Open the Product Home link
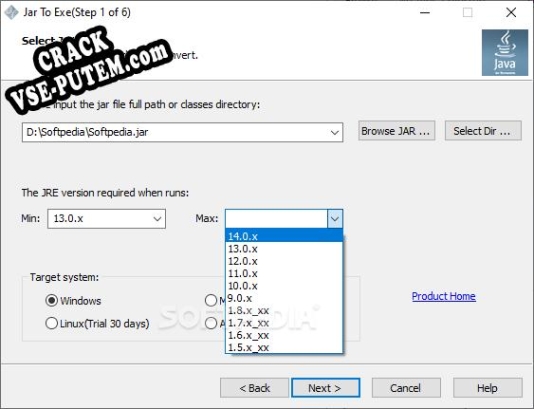Viewport: 534px width, 409px height. click(443, 296)
